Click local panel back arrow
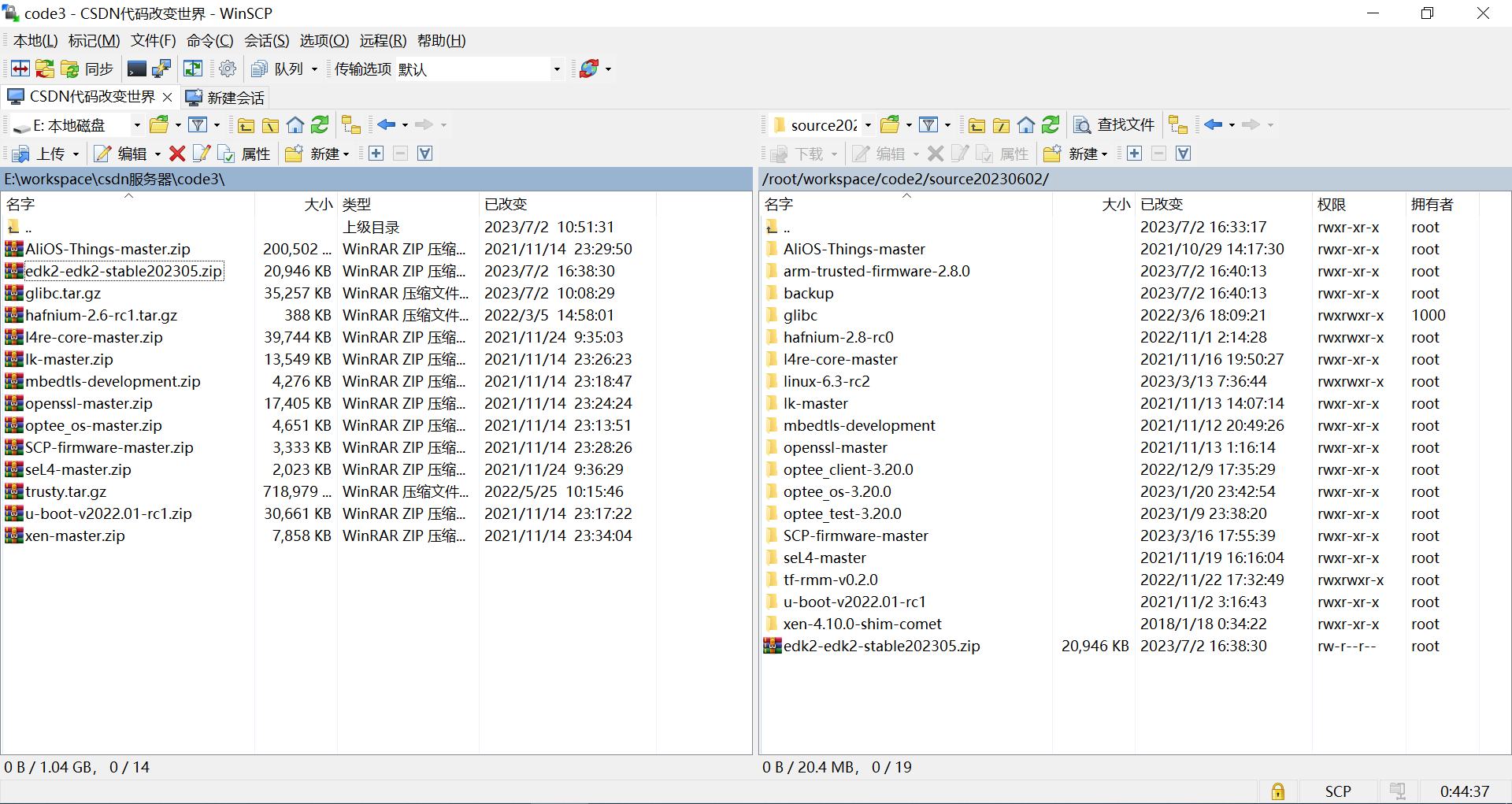This screenshot has height=804, width=1512. point(386,125)
